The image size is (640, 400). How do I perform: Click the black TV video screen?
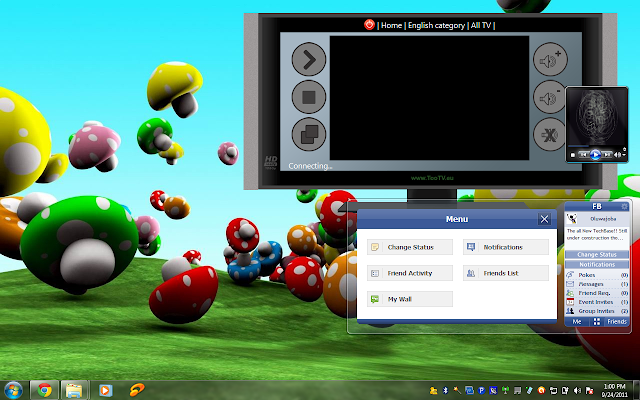pos(429,98)
